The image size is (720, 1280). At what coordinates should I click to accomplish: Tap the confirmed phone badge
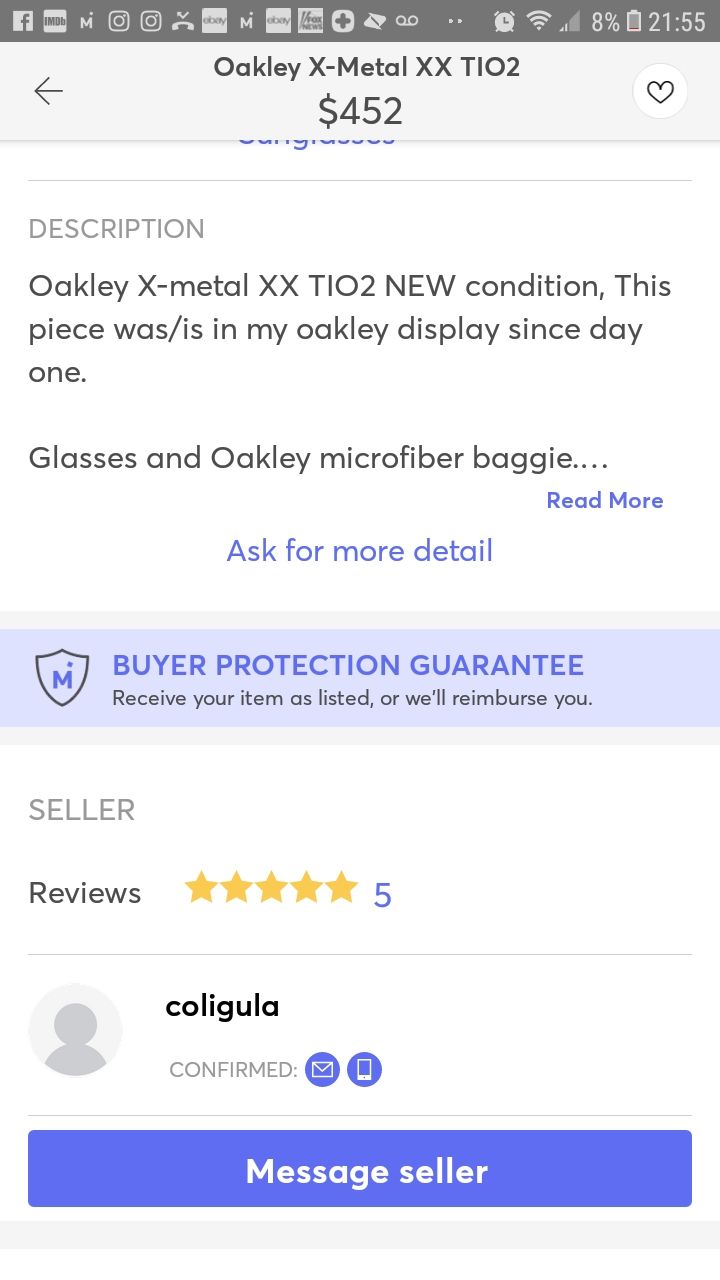pyautogui.click(x=364, y=1069)
